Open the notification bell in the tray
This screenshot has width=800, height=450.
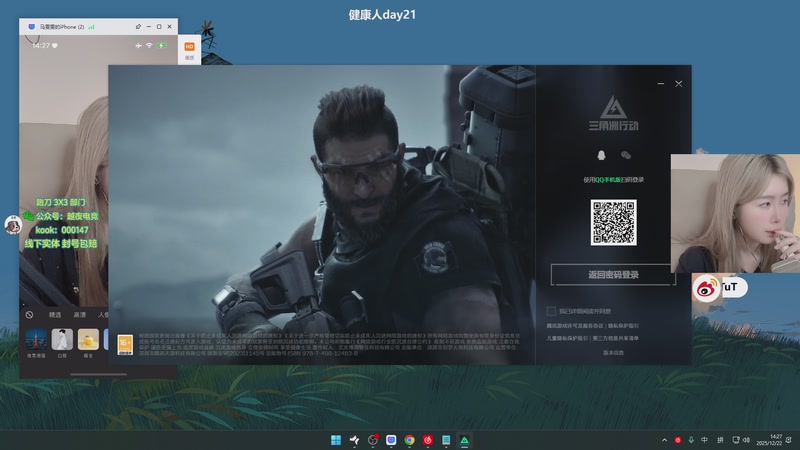coord(789,440)
